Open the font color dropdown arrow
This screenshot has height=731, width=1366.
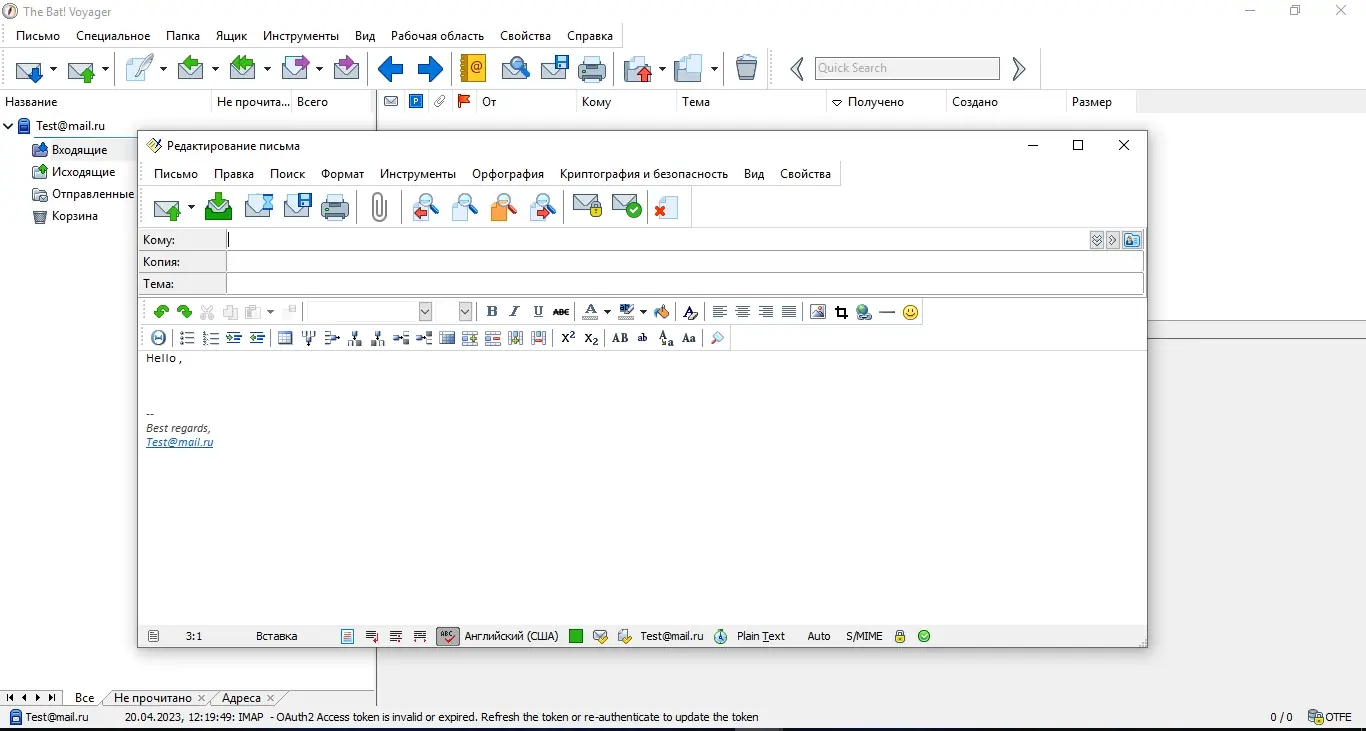click(607, 312)
